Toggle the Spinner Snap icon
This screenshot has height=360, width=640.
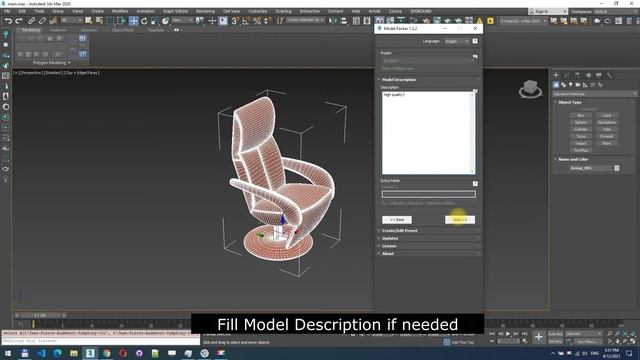click(x=267, y=21)
